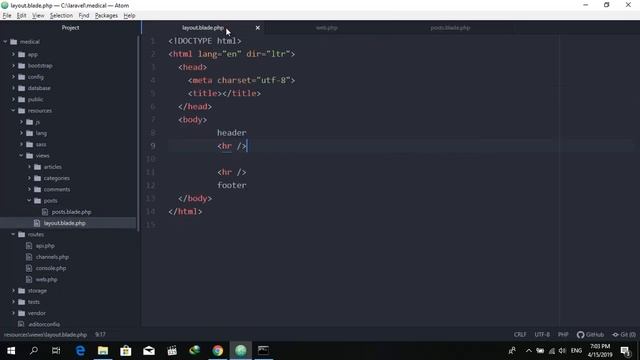The width and height of the screenshot is (640, 360).
Task: Select the posts.blade.php file in tree
Action: (x=71, y=212)
